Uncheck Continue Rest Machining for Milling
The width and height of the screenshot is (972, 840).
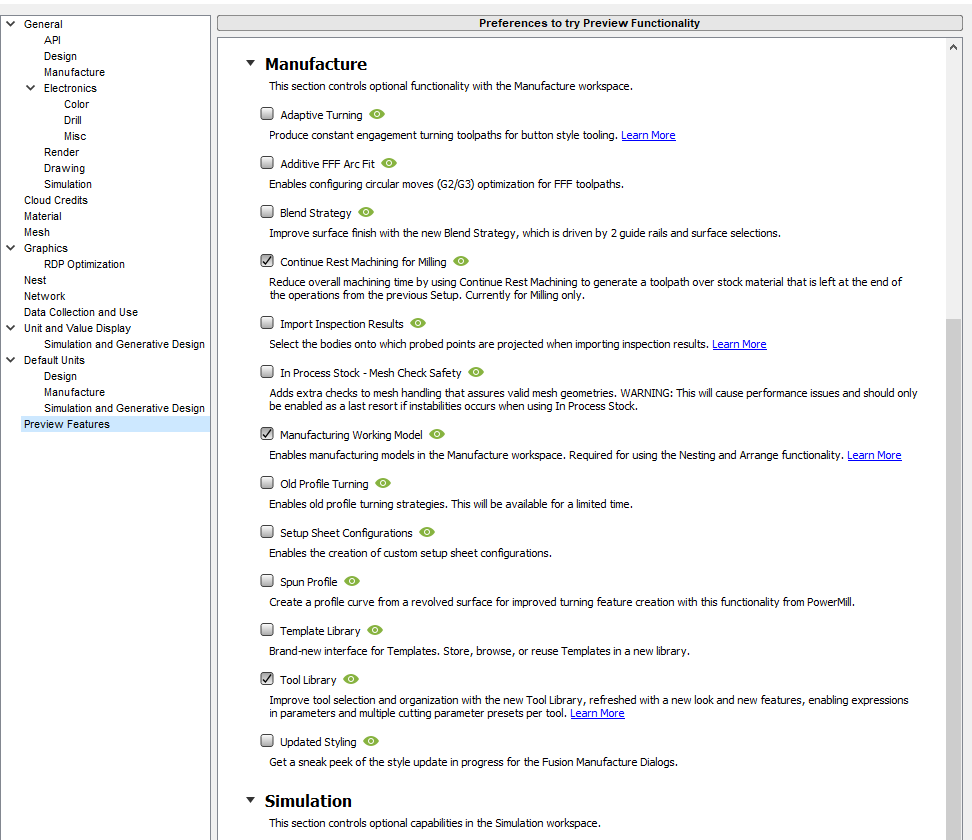point(267,260)
